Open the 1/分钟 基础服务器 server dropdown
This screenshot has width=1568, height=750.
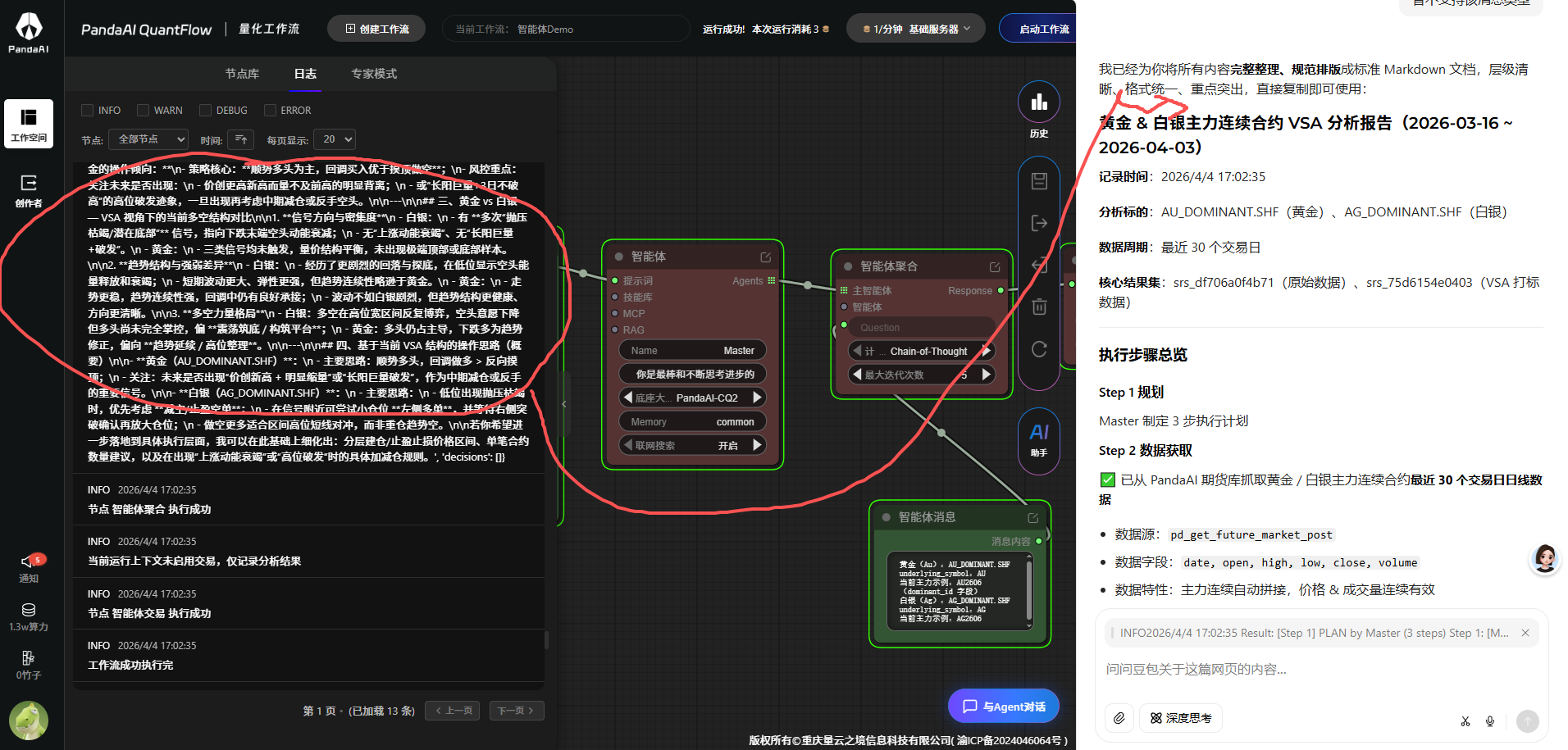point(914,27)
